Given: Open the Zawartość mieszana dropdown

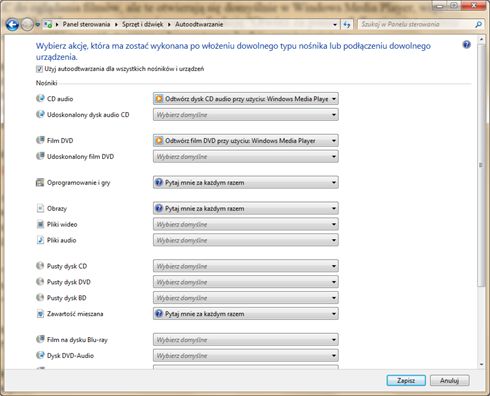Looking at the screenshot, I should (x=246, y=314).
